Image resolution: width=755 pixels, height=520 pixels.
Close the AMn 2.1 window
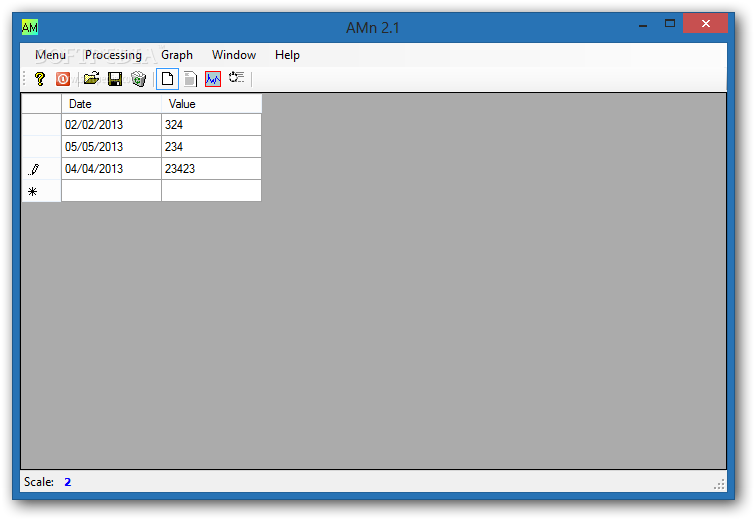coord(705,23)
